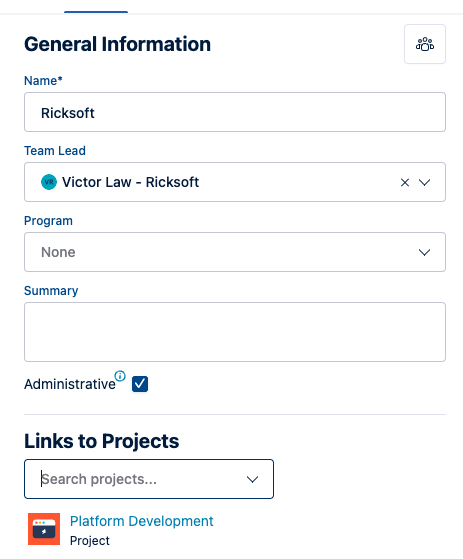Click the Administrative label text
The height and width of the screenshot is (559, 463).
(x=70, y=384)
